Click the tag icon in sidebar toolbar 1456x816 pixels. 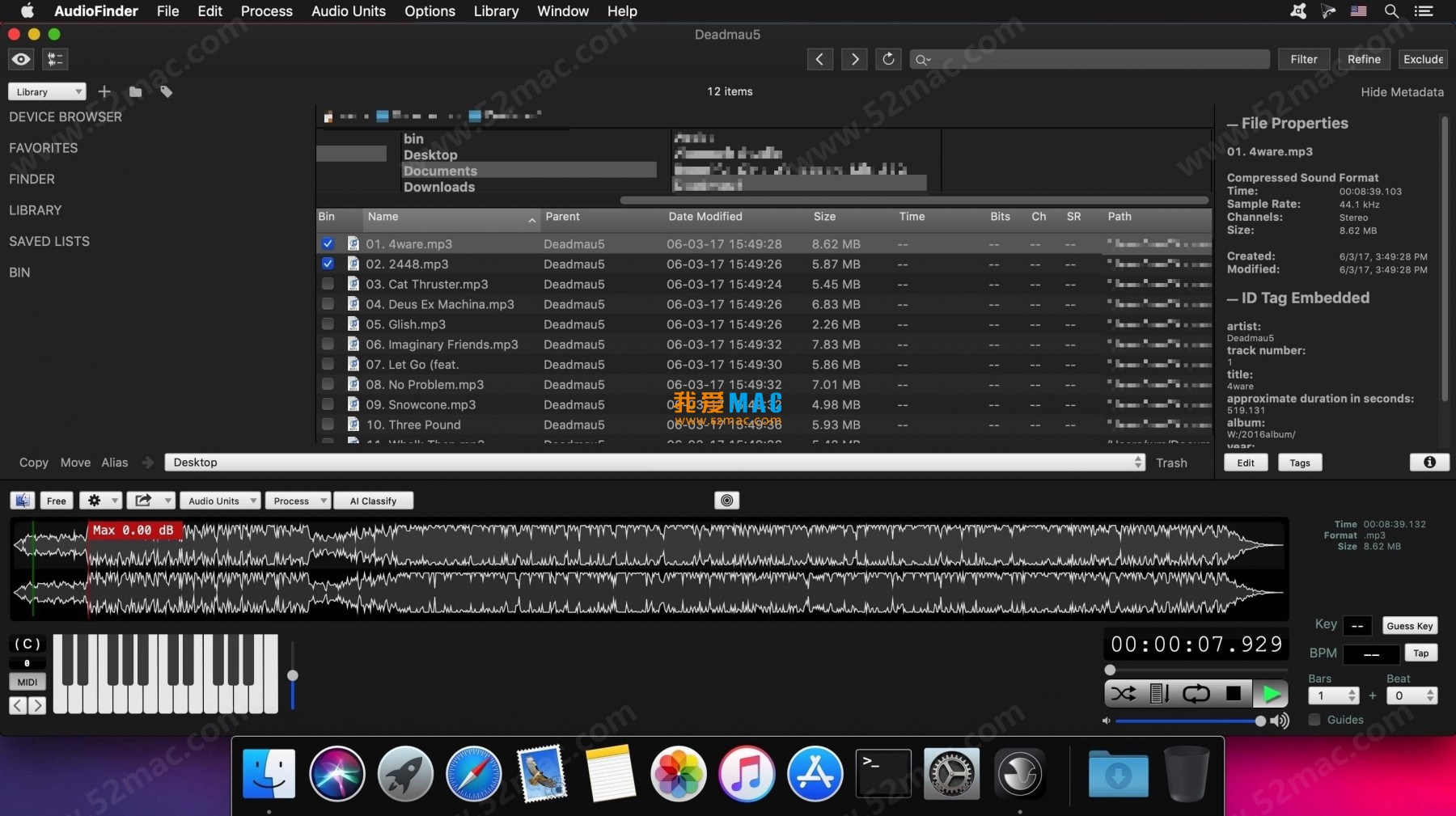click(166, 92)
